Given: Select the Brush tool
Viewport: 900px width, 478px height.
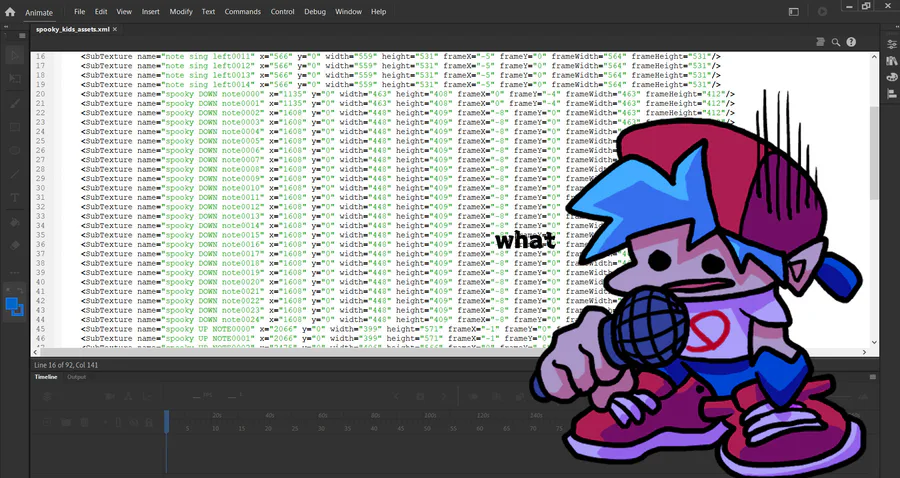Looking at the screenshot, I should click(15, 103).
